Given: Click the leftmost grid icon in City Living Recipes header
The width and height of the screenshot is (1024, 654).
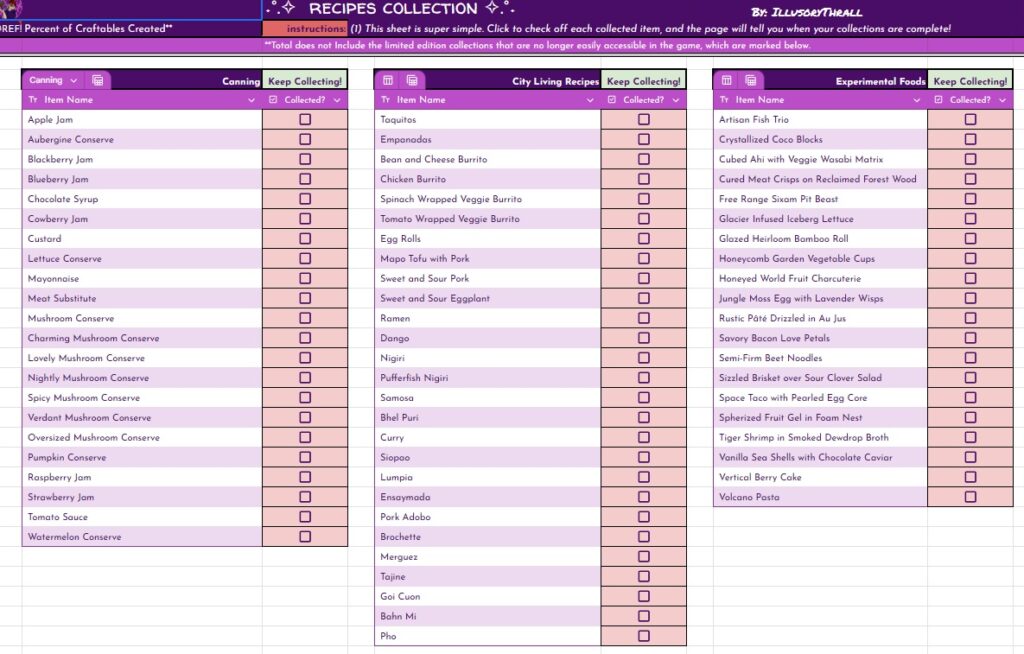Looking at the screenshot, I should click(388, 80).
